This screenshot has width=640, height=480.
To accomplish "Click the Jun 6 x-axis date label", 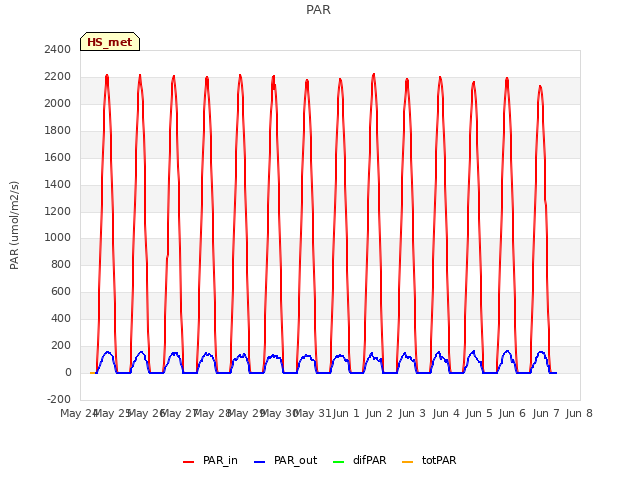I will pos(512,413).
